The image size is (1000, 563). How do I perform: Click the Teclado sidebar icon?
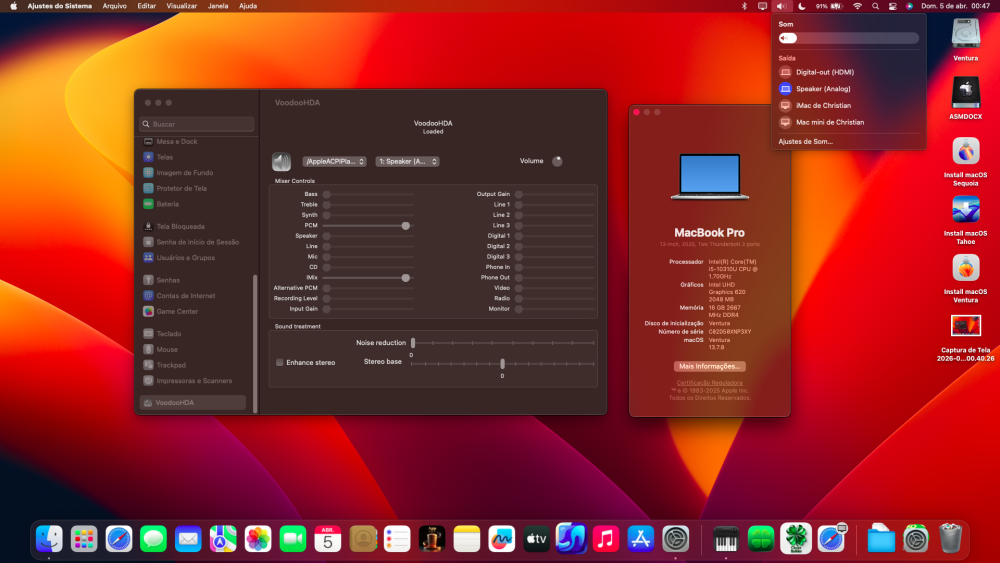coord(148,333)
